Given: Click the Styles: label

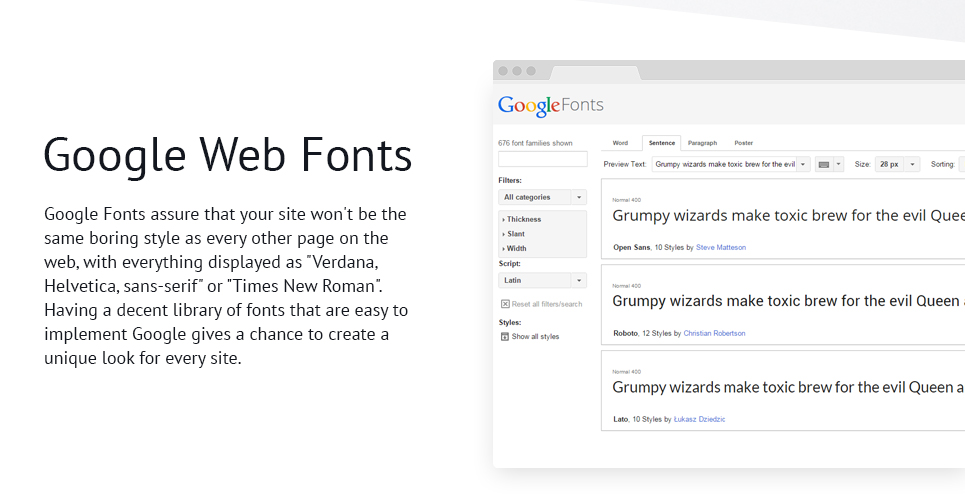Looking at the screenshot, I should click(x=510, y=323).
